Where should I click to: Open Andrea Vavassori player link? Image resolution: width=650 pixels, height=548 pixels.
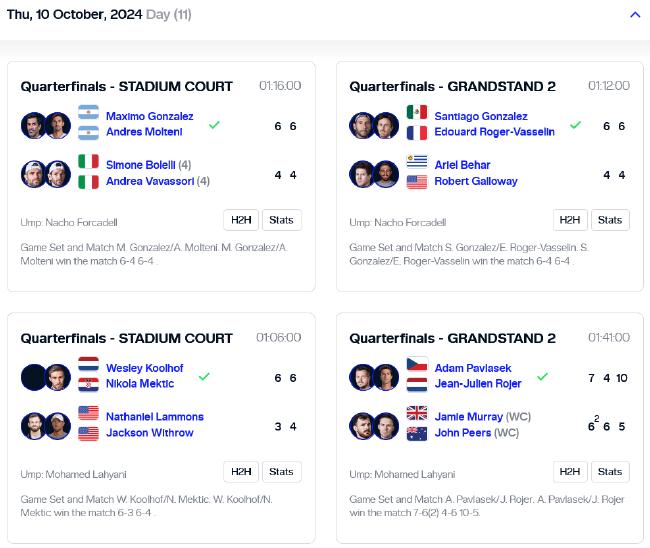click(150, 181)
